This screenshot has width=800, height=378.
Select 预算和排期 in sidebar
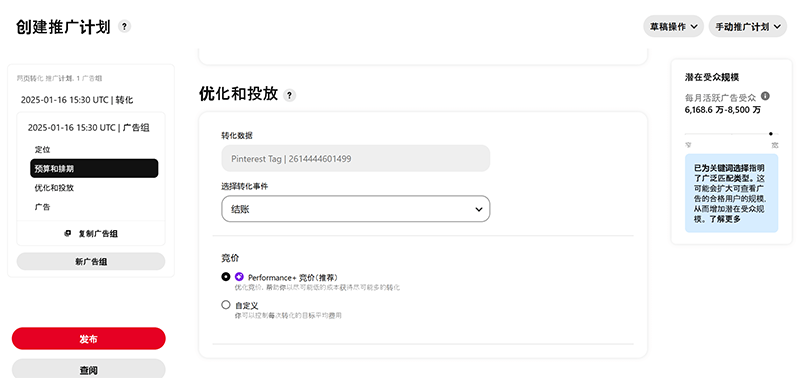click(94, 168)
